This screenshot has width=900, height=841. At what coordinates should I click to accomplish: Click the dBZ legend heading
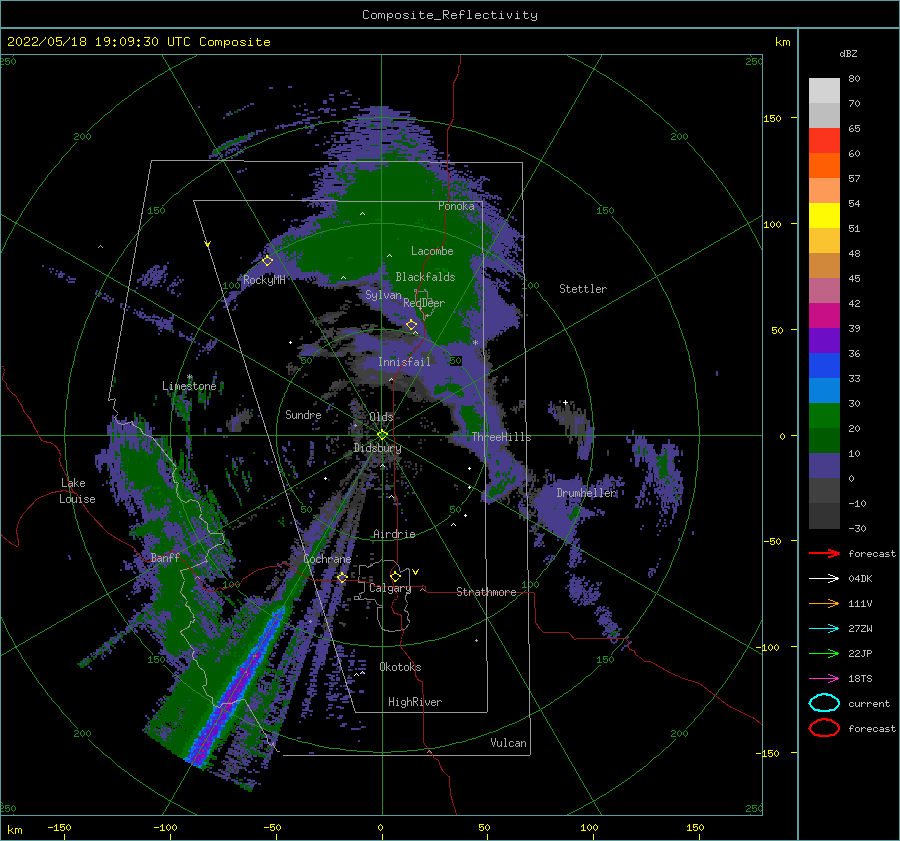coord(848,53)
